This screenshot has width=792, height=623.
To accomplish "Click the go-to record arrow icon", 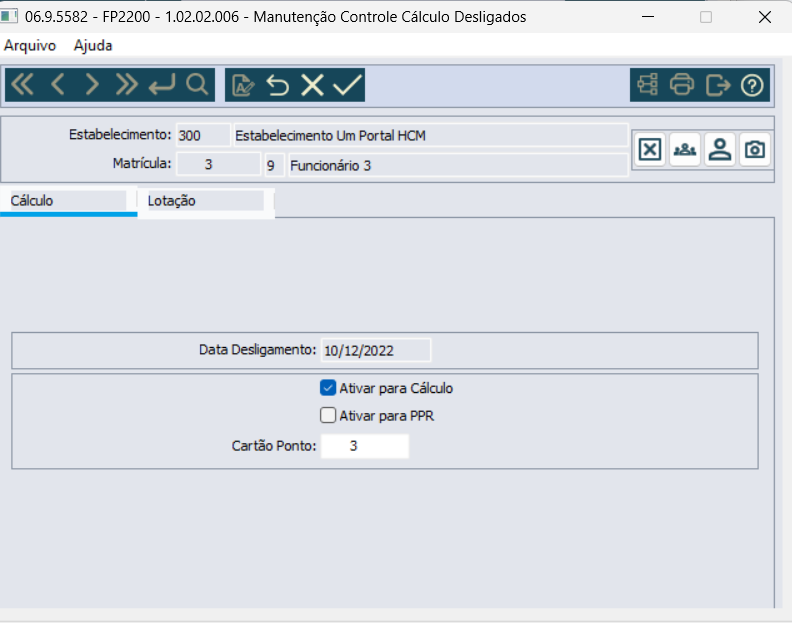I will [162, 84].
